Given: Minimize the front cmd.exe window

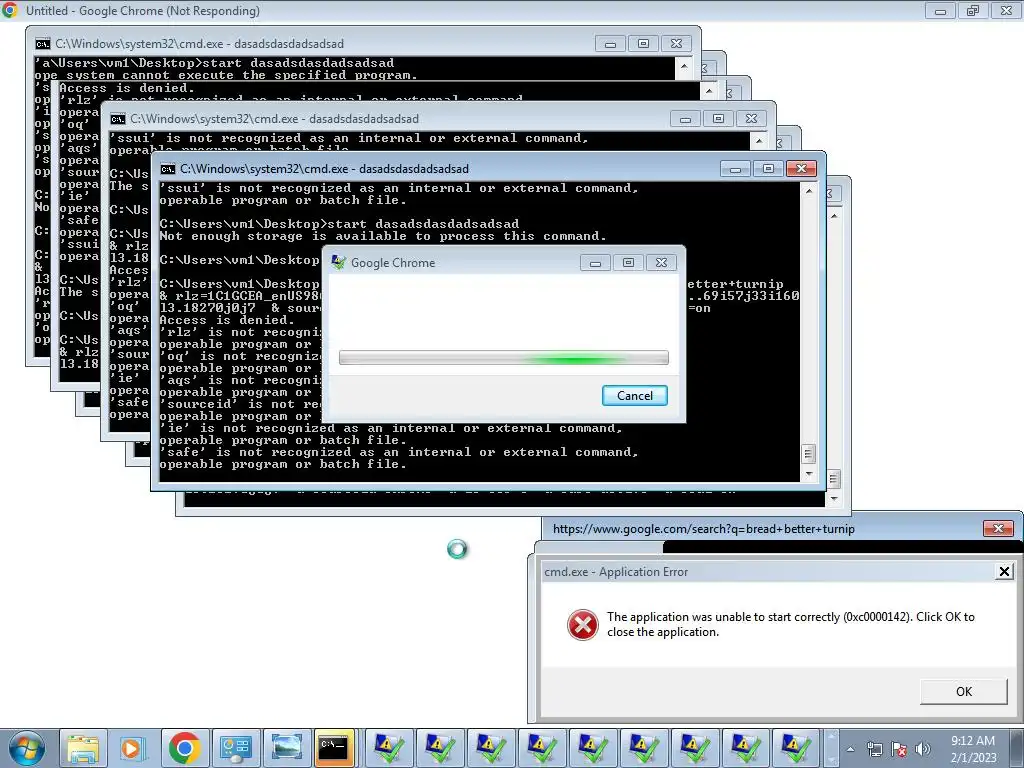Looking at the screenshot, I should 735,168.
